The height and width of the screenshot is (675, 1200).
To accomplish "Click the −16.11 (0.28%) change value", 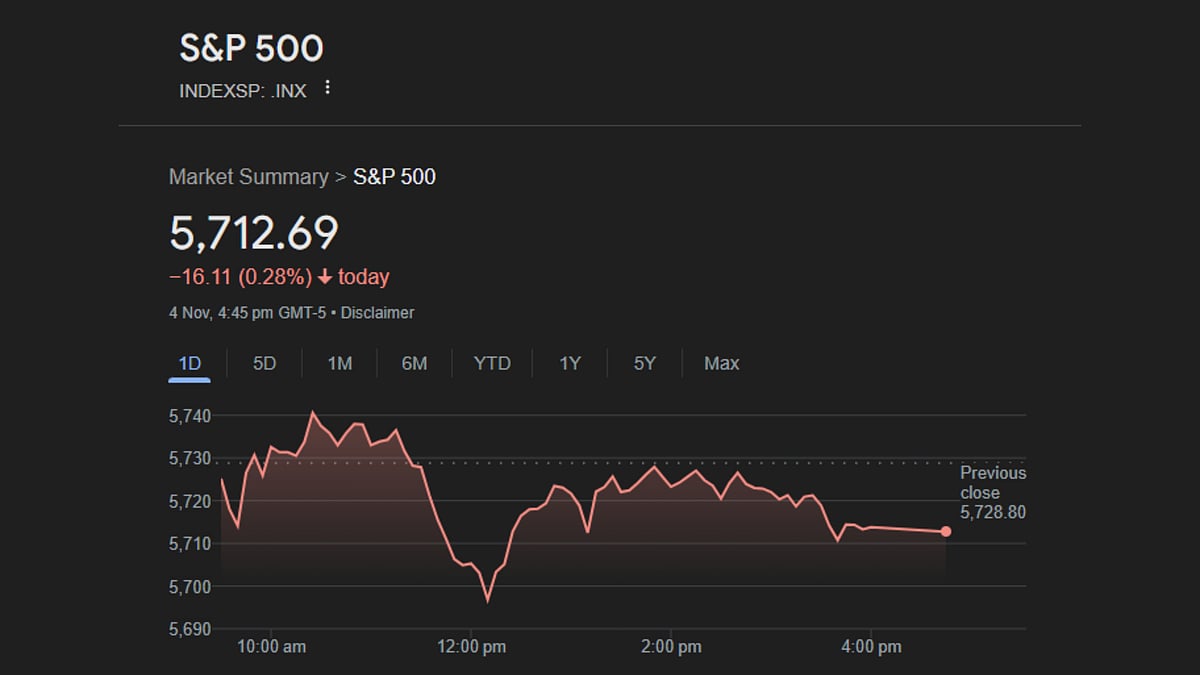I will pos(240,277).
